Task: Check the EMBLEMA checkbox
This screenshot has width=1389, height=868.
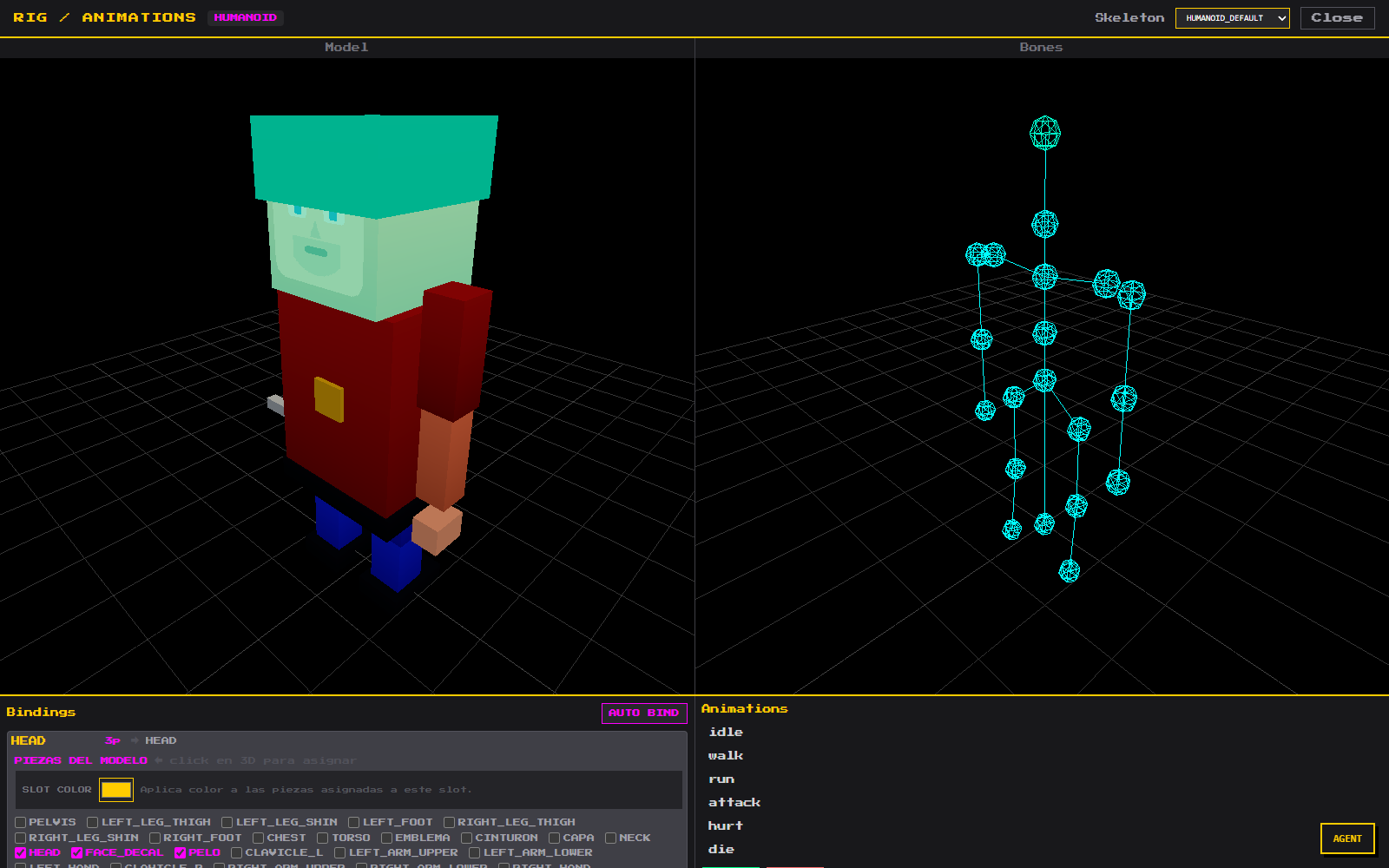Action: pos(387,838)
